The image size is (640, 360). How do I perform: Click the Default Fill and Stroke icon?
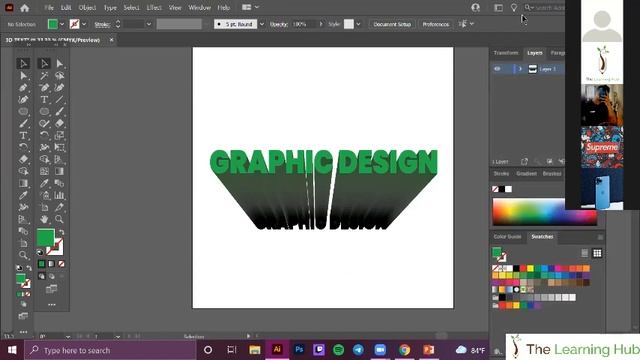(x=40, y=252)
